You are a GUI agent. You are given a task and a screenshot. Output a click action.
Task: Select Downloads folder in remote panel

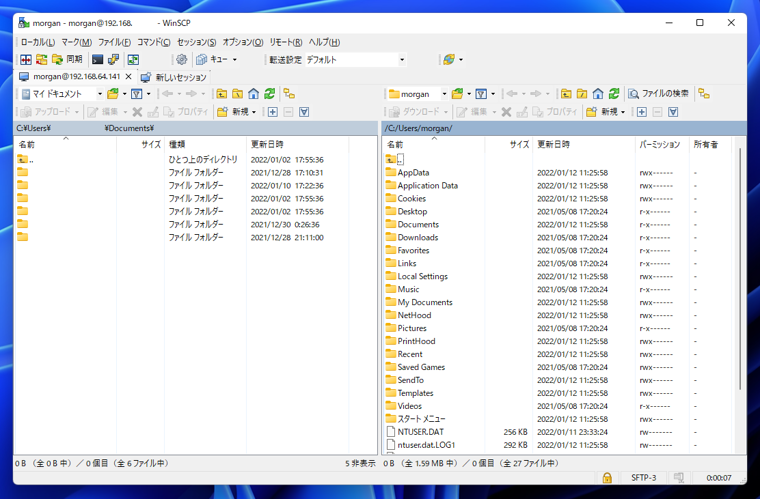coord(417,237)
